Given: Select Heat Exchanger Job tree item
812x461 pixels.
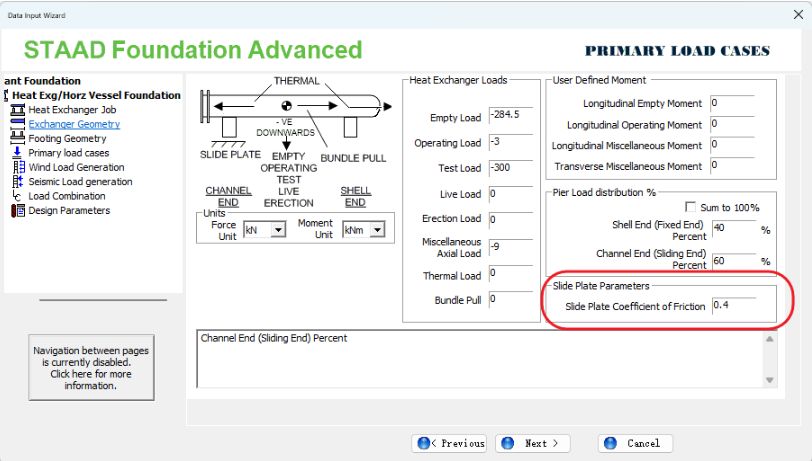Looking at the screenshot, I should tap(72, 110).
